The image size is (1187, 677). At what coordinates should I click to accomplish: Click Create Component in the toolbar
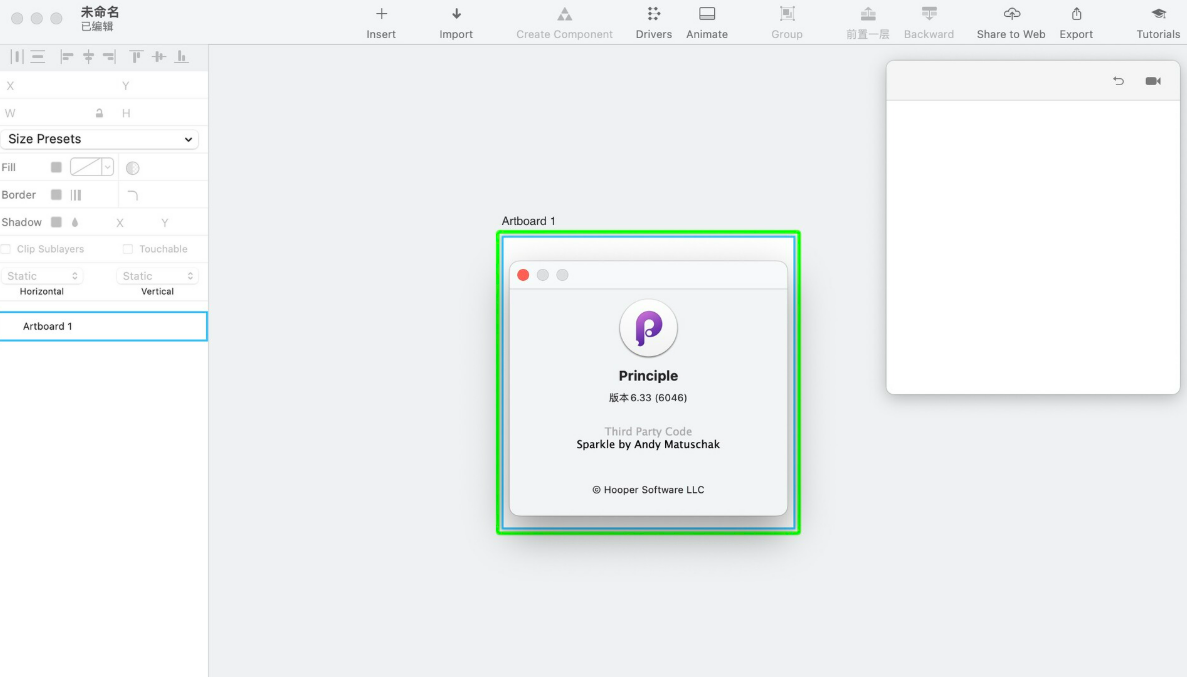(564, 23)
